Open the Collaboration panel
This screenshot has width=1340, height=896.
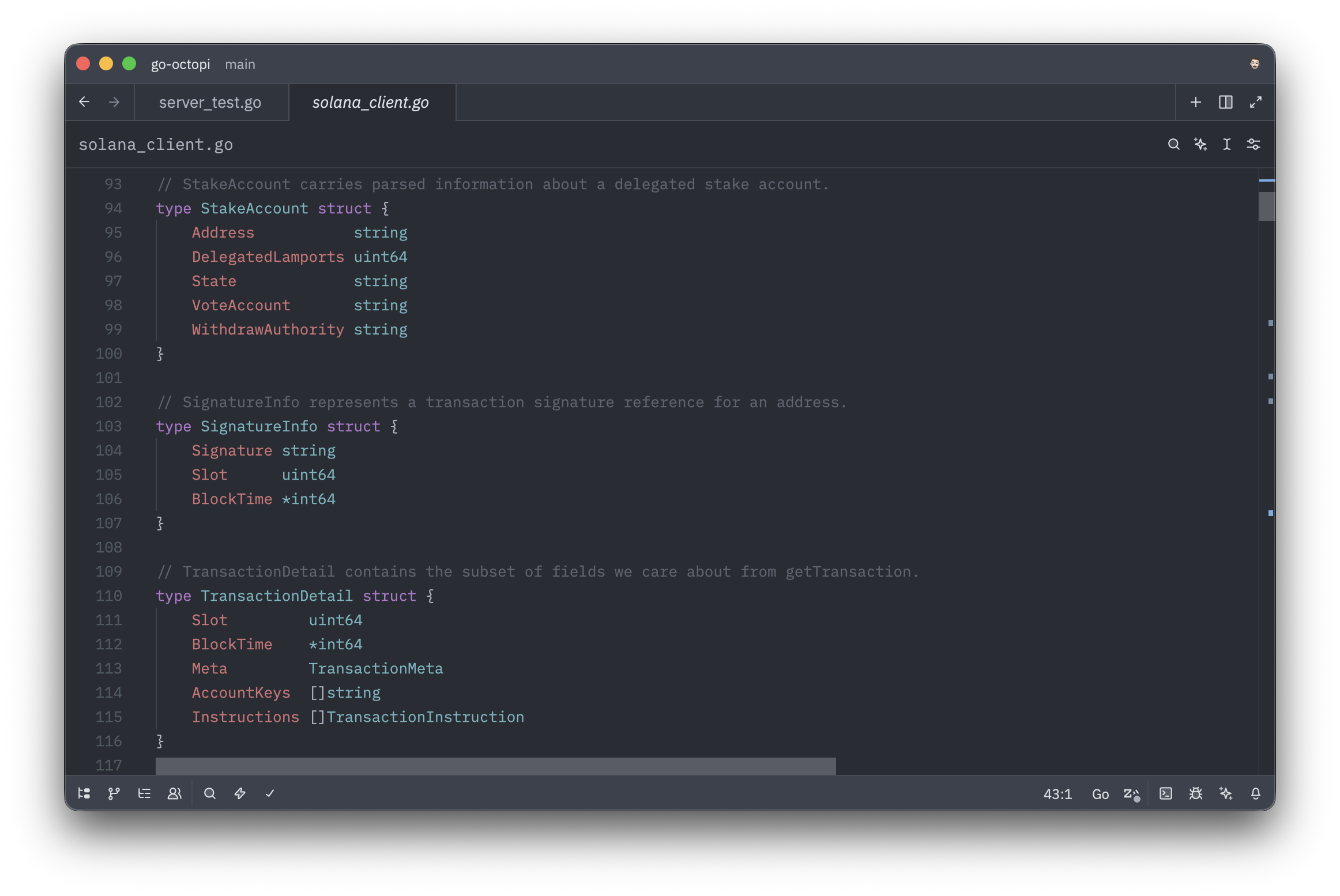coord(175,793)
